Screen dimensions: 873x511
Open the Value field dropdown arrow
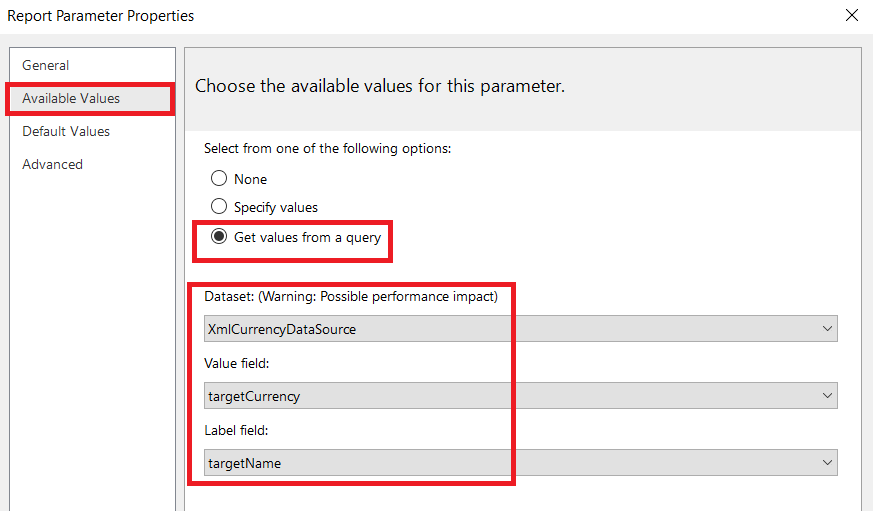(x=827, y=396)
